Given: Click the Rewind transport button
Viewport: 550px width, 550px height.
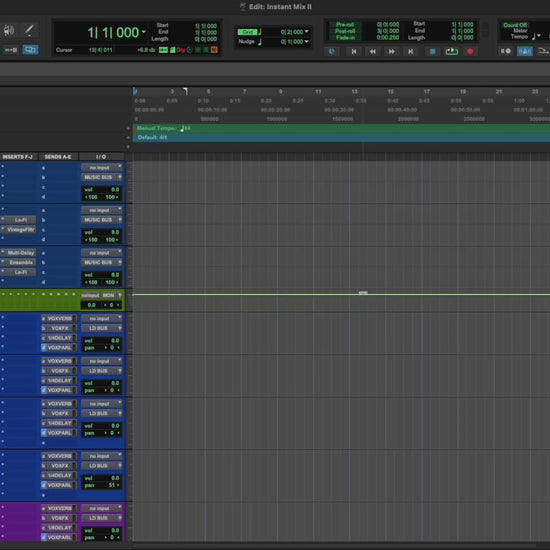Looking at the screenshot, I should [373, 52].
